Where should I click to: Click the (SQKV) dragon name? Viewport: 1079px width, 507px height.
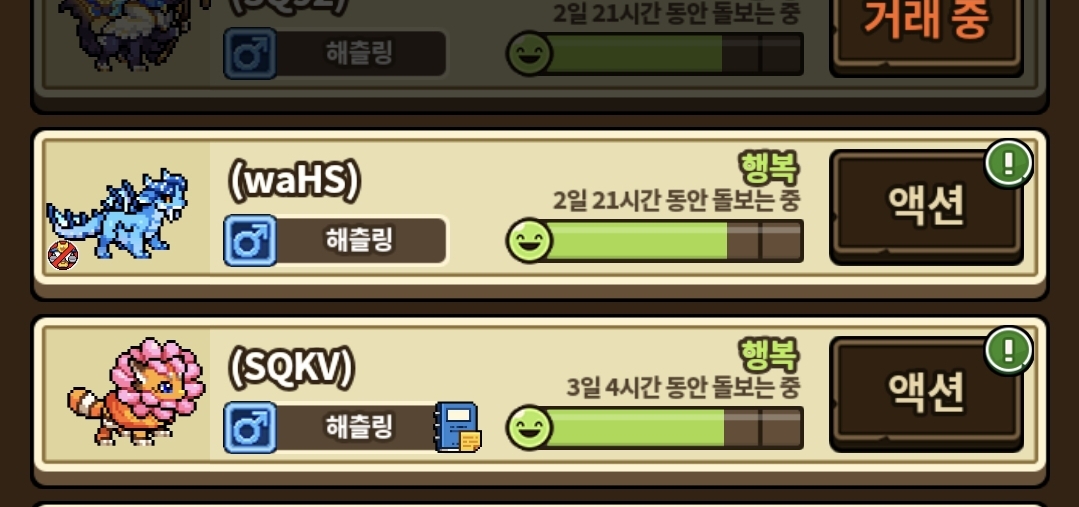pyautogui.click(x=291, y=369)
